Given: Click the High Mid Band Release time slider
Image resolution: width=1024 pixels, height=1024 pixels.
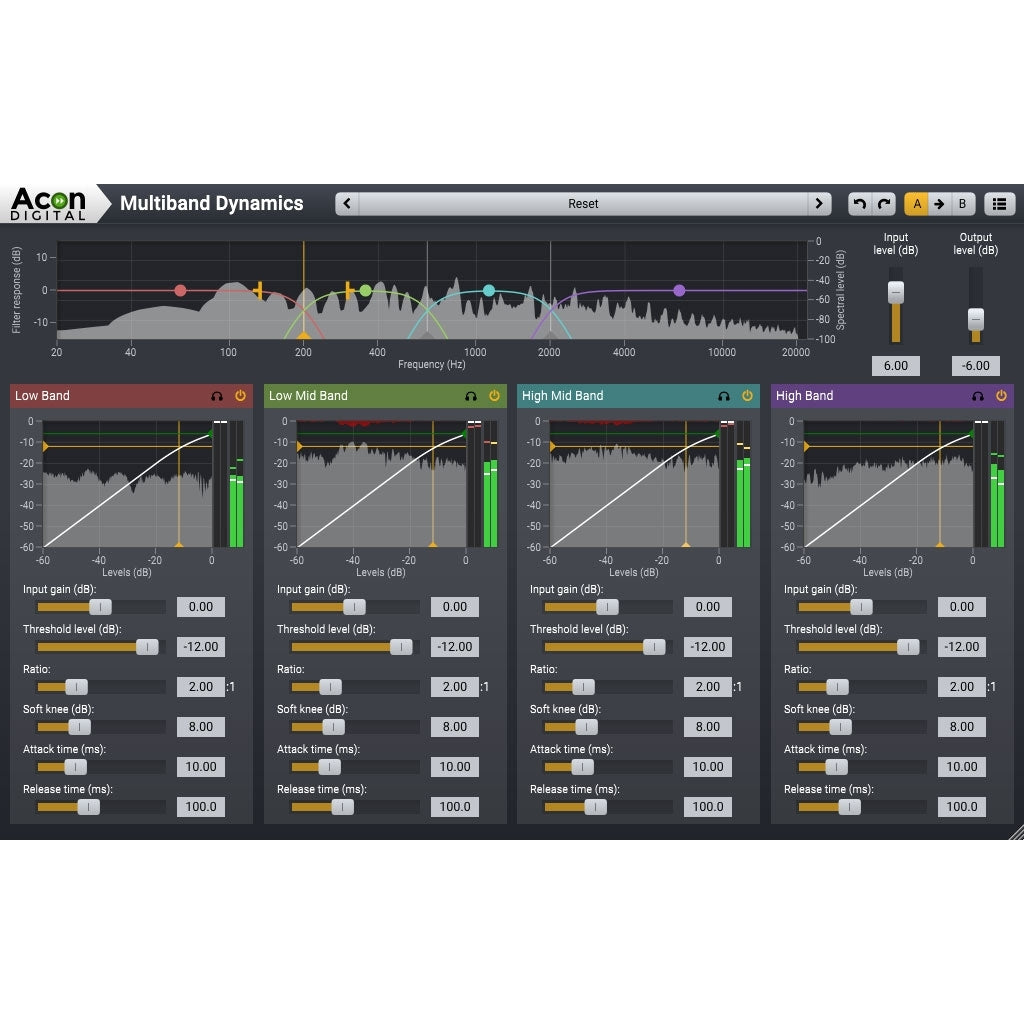Looking at the screenshot, I should click(x=608, y=807).
